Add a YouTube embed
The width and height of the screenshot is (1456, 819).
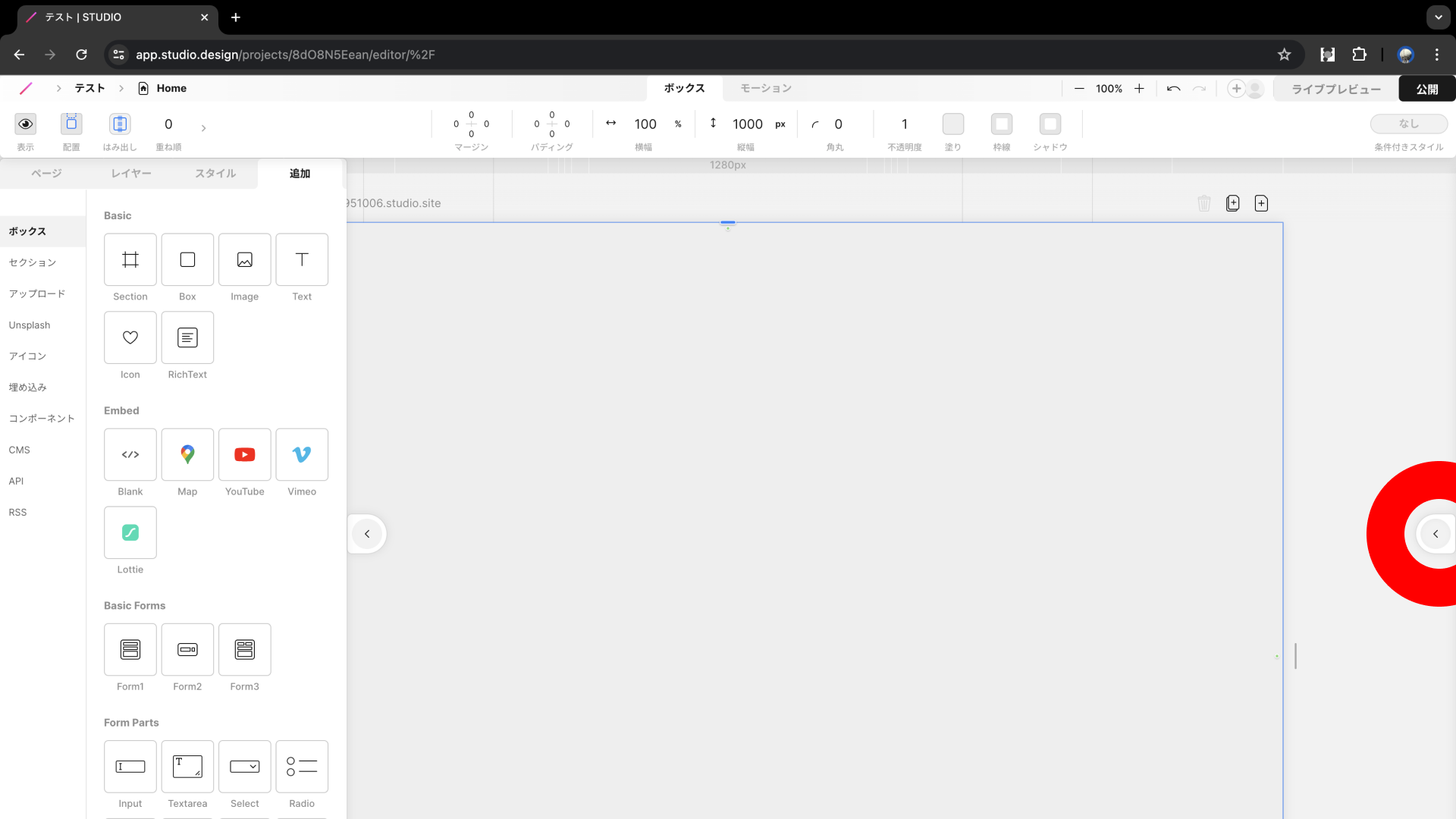point(244,455)
